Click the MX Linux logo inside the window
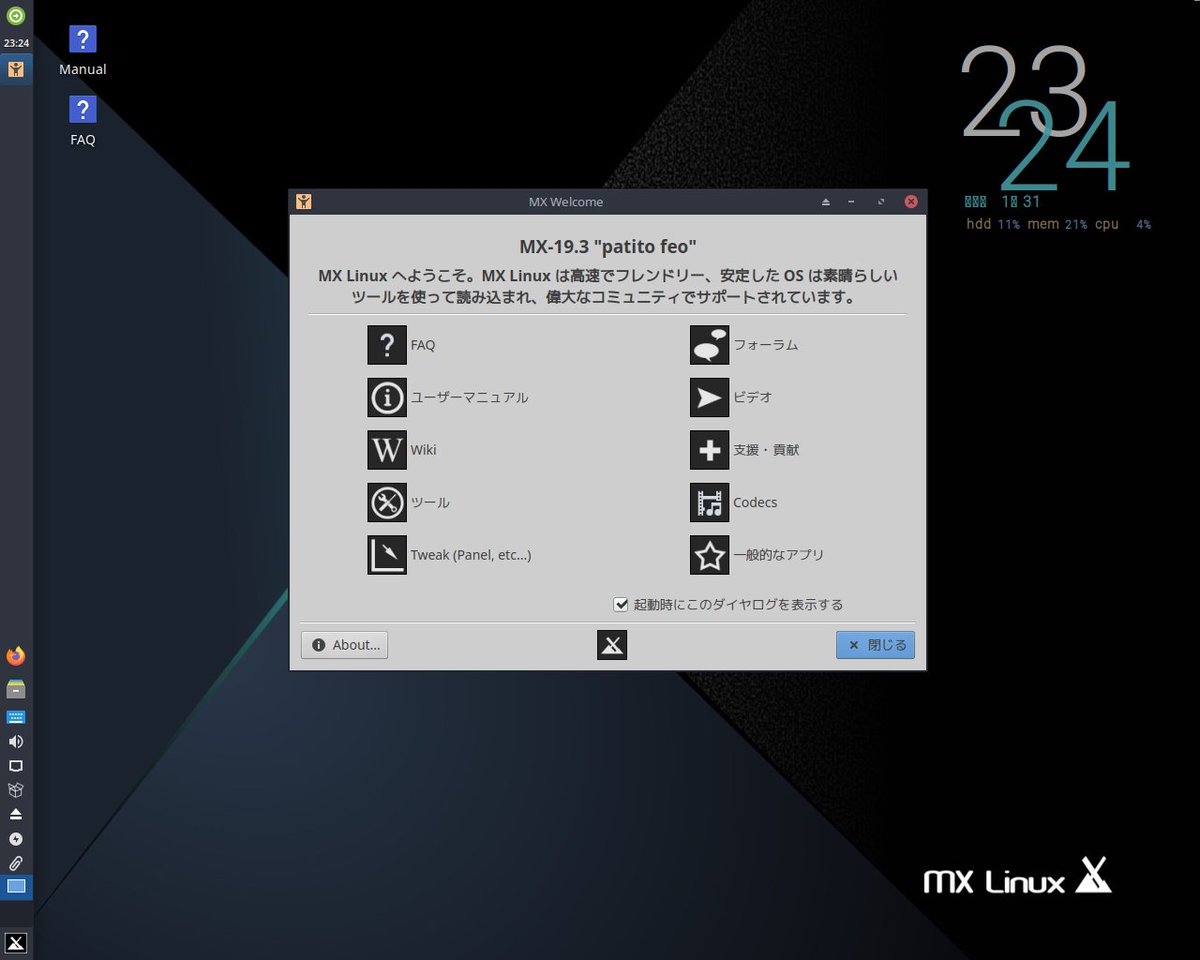1200x960 pixels. click(x=611, y=644)
